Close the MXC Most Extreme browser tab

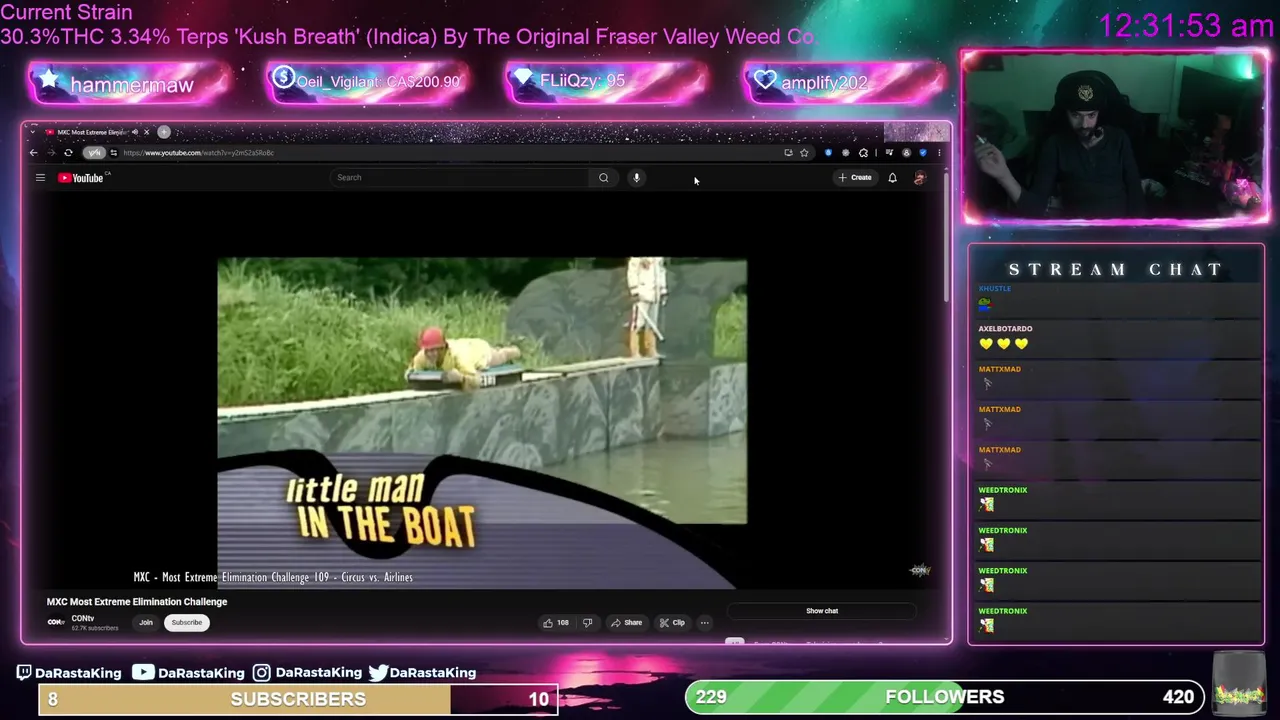tap(146, 132)
